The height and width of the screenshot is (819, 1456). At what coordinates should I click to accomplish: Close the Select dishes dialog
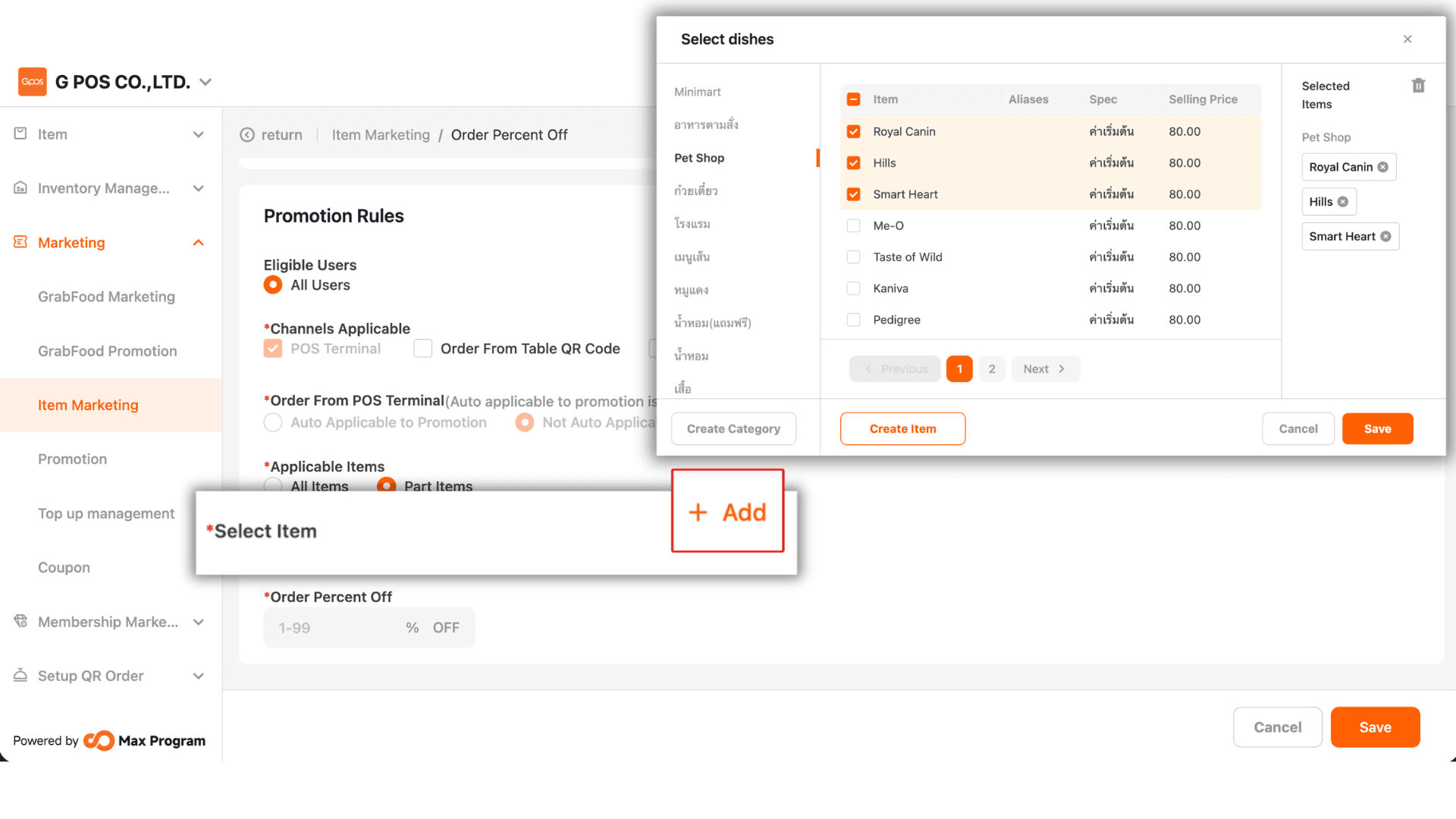(1407, 39)
